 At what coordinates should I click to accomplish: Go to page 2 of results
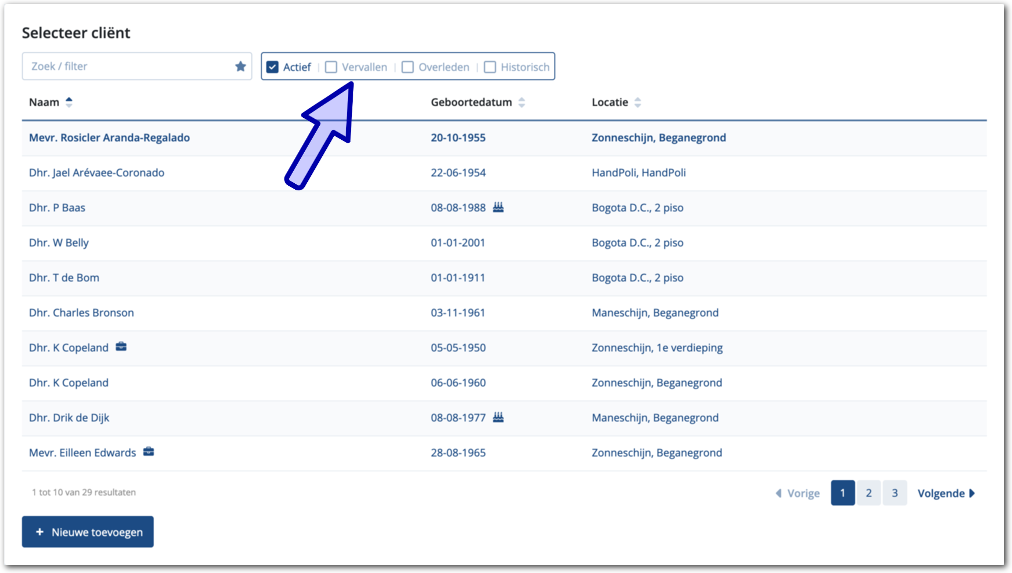click(869, 493)
